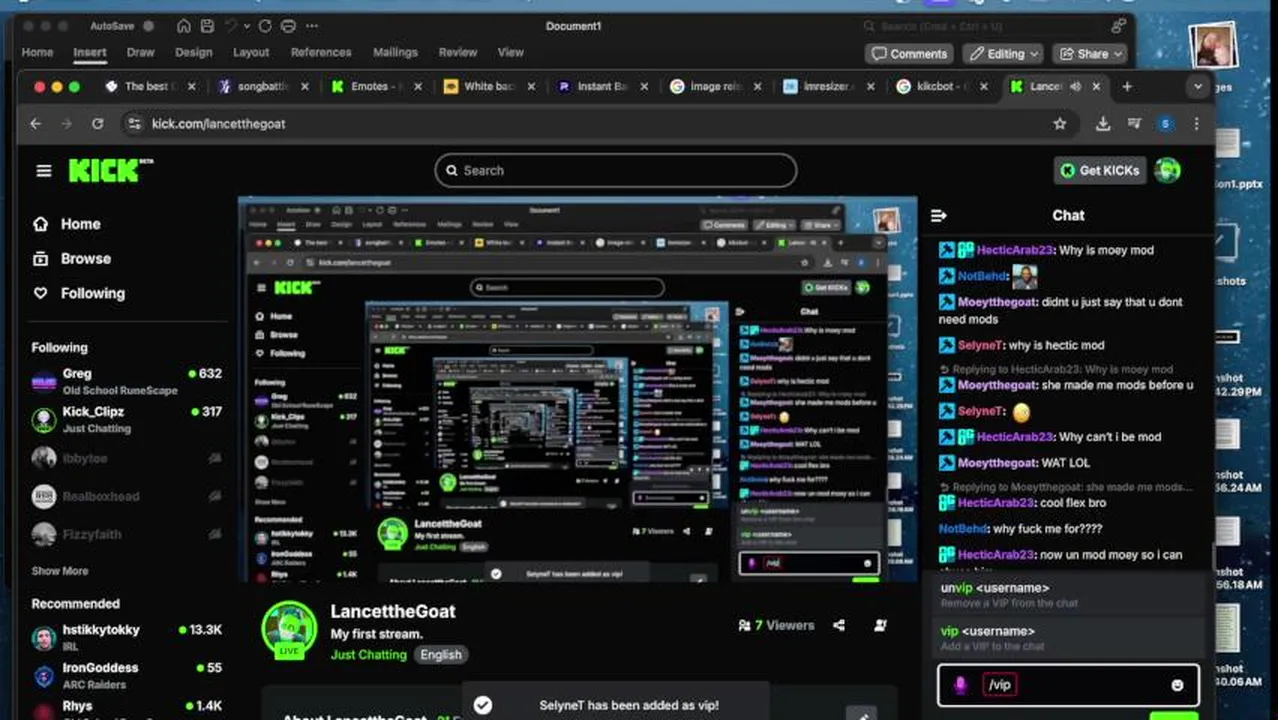Share stream with share icon
Viewport: 1278px width, 720px height.
pyautogui.click(x=839, y=625)
